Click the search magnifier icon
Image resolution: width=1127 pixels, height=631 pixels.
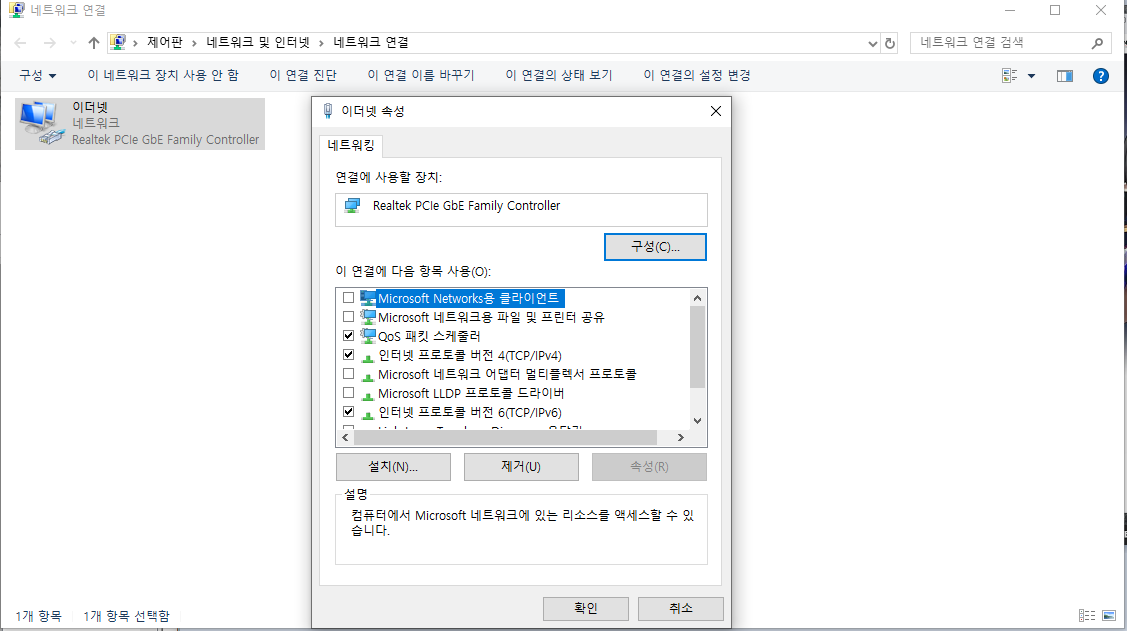pyautogui.click(x=1097, y=43)
